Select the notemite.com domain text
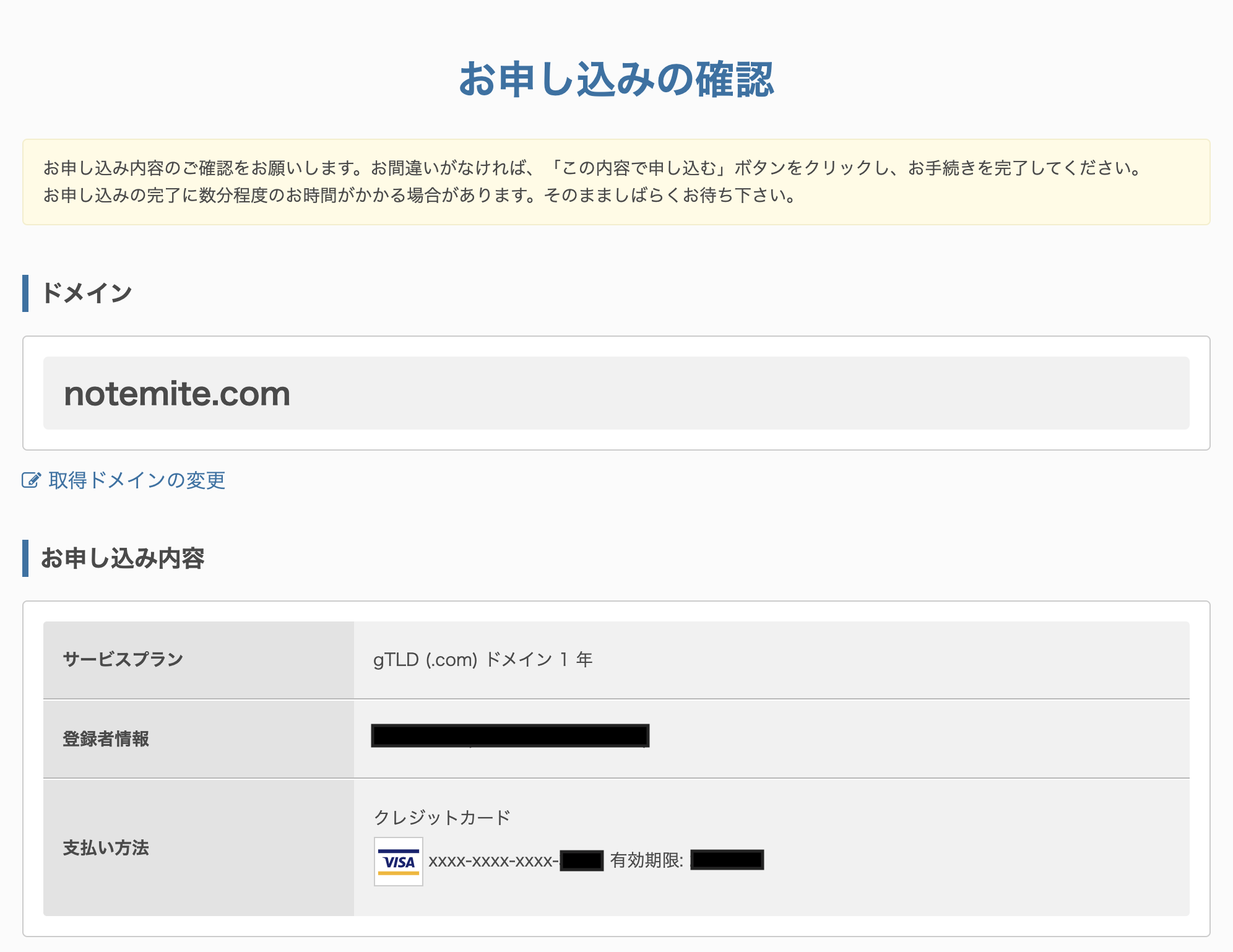 (x=177, y=394)
